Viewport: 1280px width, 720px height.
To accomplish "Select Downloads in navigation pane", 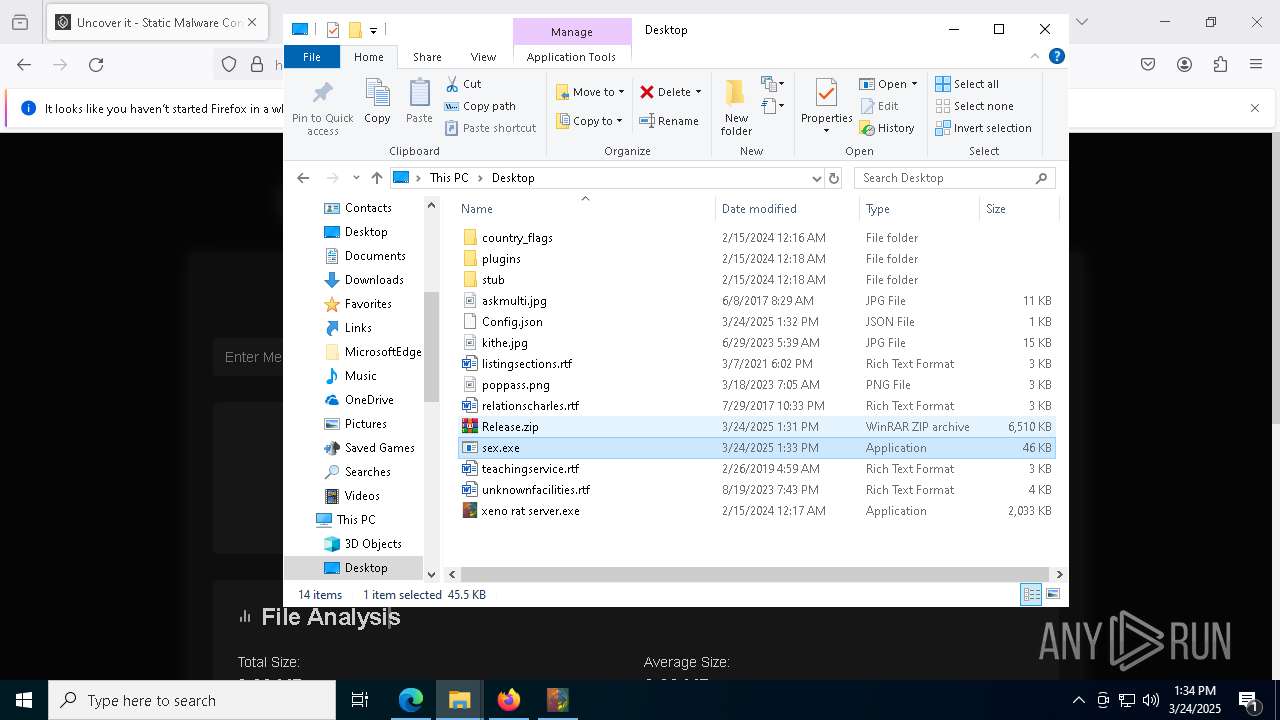I will tap(374, 280).
